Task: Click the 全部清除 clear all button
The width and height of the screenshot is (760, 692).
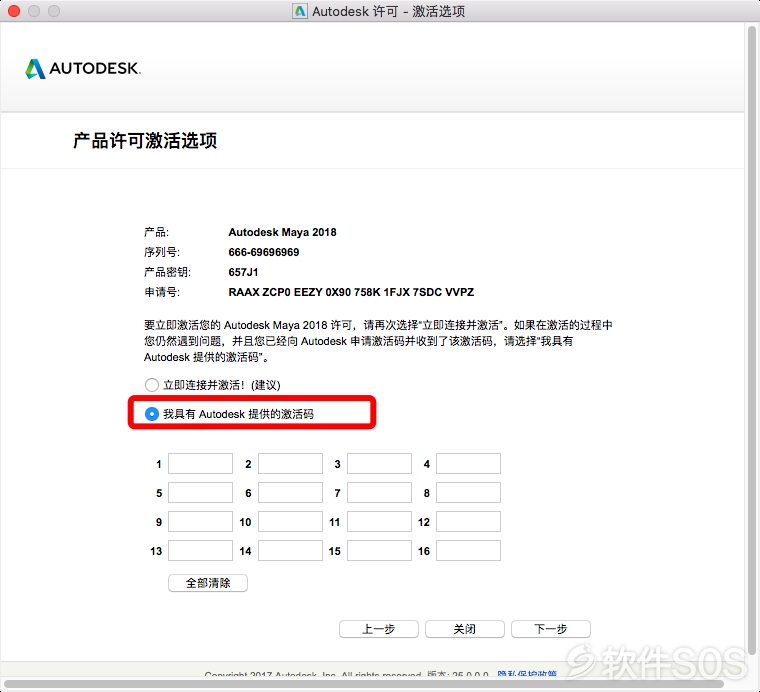Action: click(x=208, y=583)
